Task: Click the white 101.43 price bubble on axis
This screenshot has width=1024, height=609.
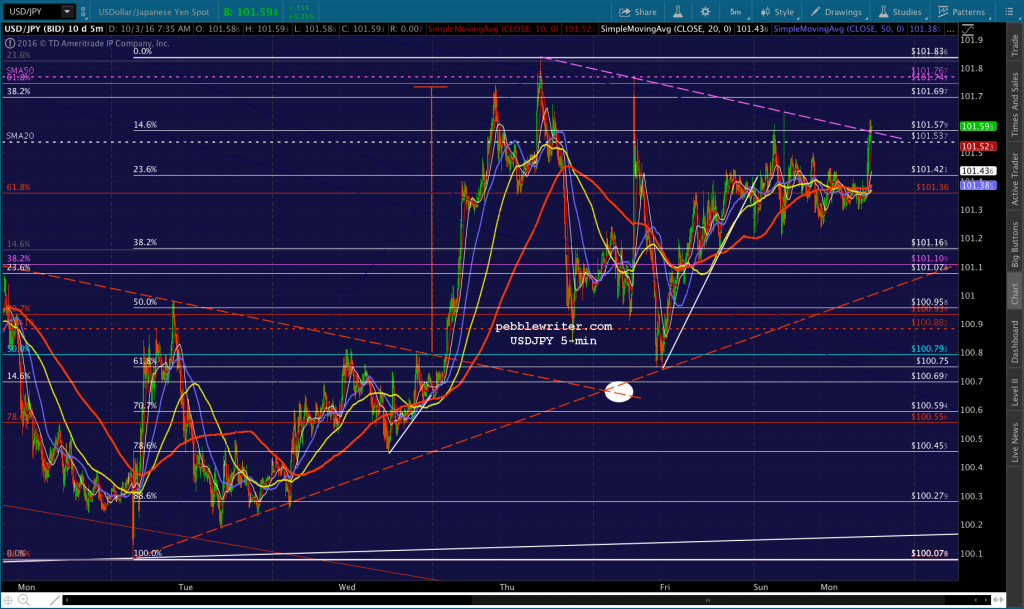Action: [x=978, y=170]
